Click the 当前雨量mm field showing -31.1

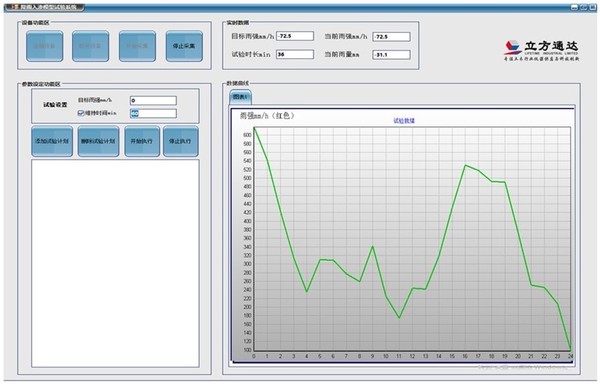point(391,55)
